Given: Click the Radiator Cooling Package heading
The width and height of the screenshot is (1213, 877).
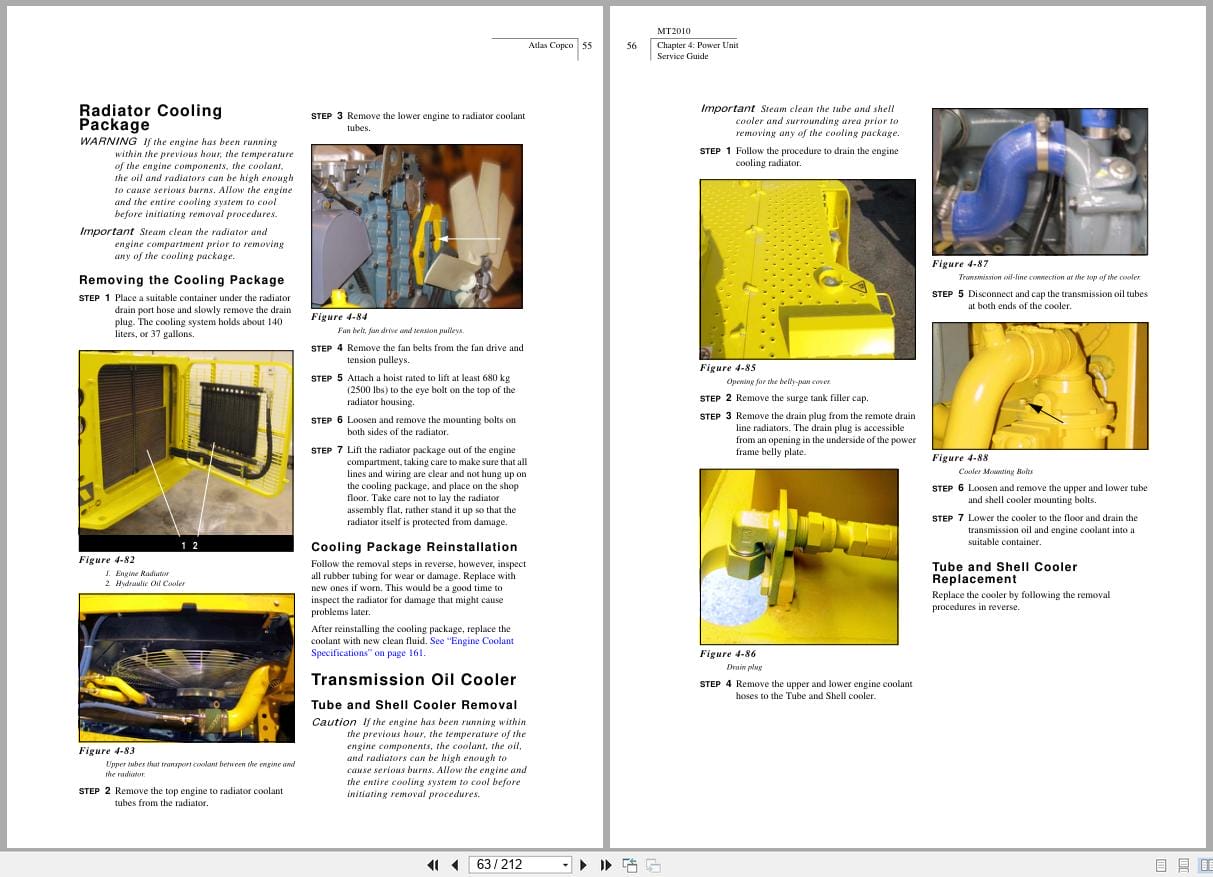Looking at the screenshot, I should (x=151, y=117).
